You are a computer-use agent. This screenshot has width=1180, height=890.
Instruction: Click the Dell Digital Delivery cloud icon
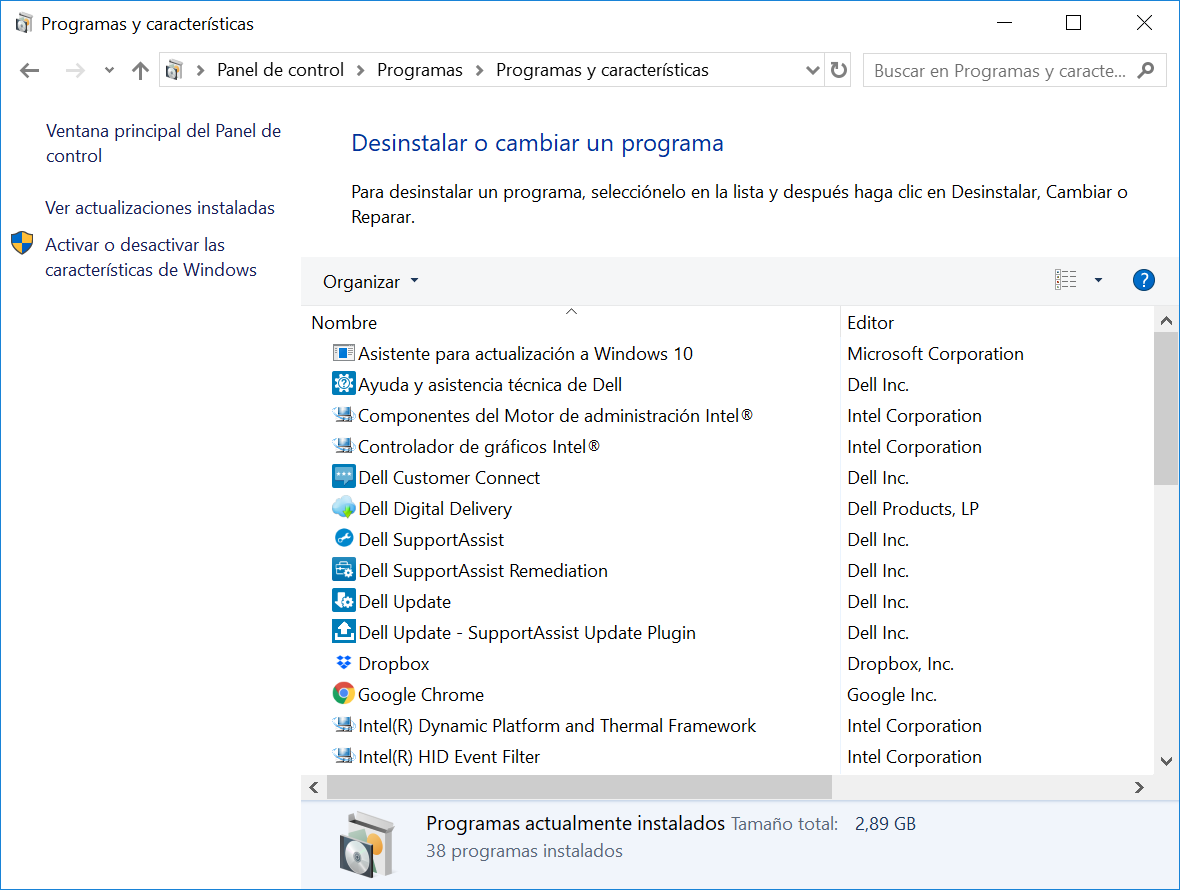343,509
